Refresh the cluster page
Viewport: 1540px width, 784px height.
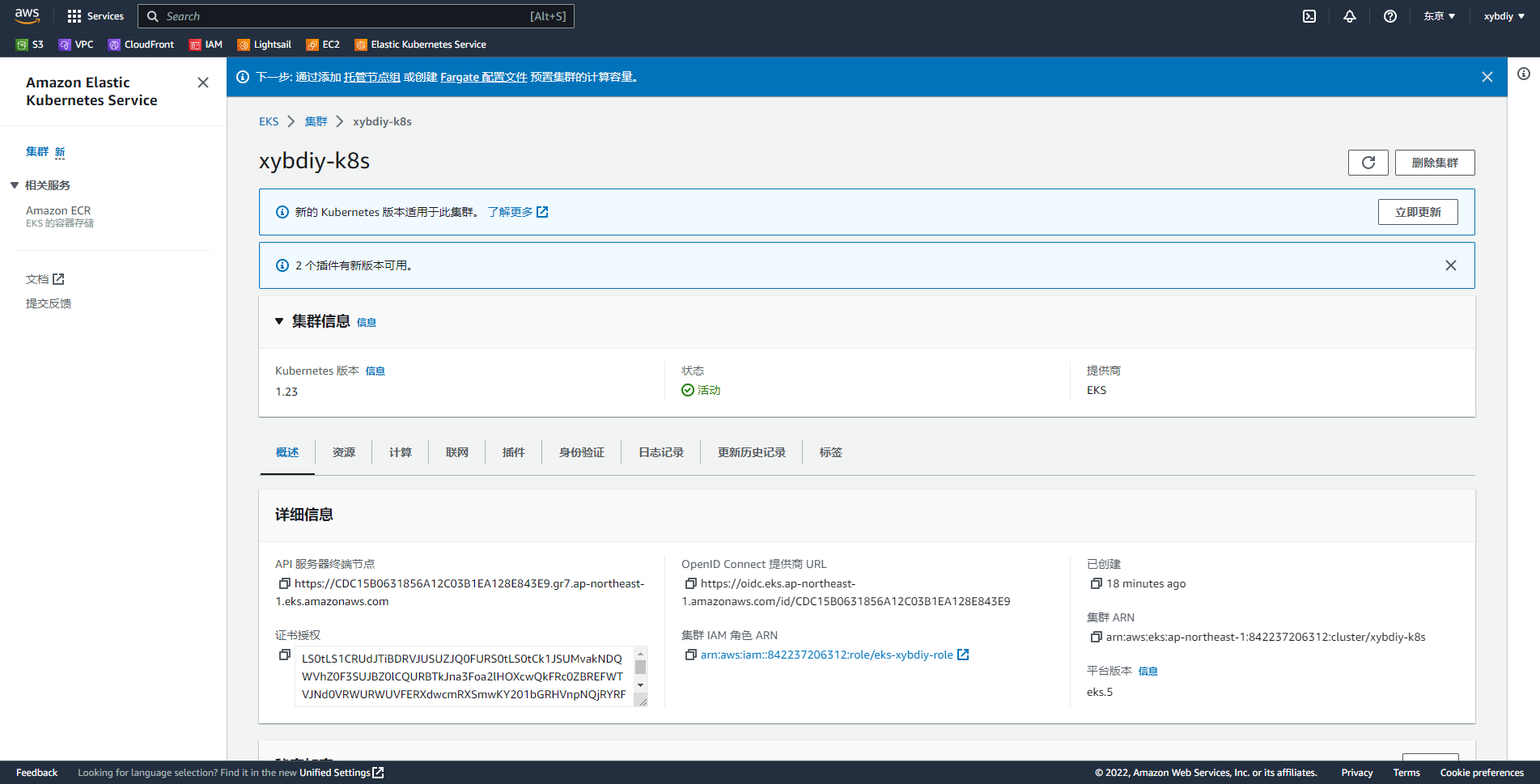pos(1368,163)
